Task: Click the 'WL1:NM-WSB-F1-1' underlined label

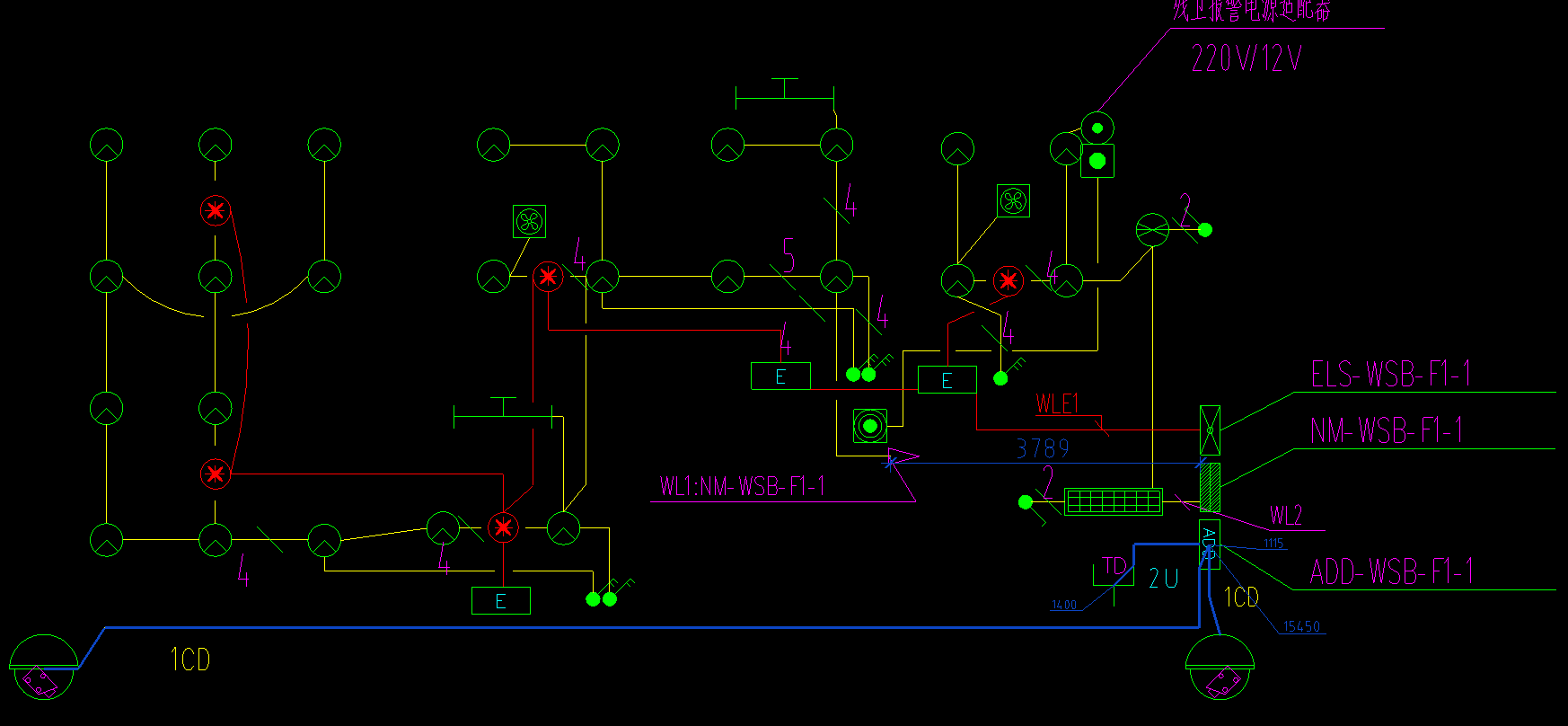Action: (742, 487)
